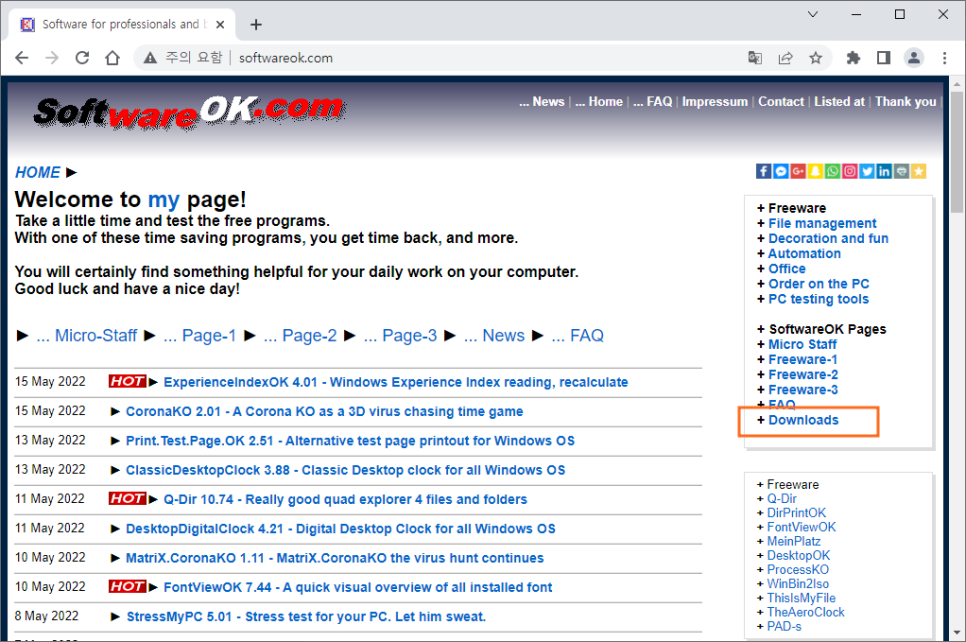The image size is (966, 642).
Task: Open DesktopDigitalClock 4.21 article
Action: (340, 529)
